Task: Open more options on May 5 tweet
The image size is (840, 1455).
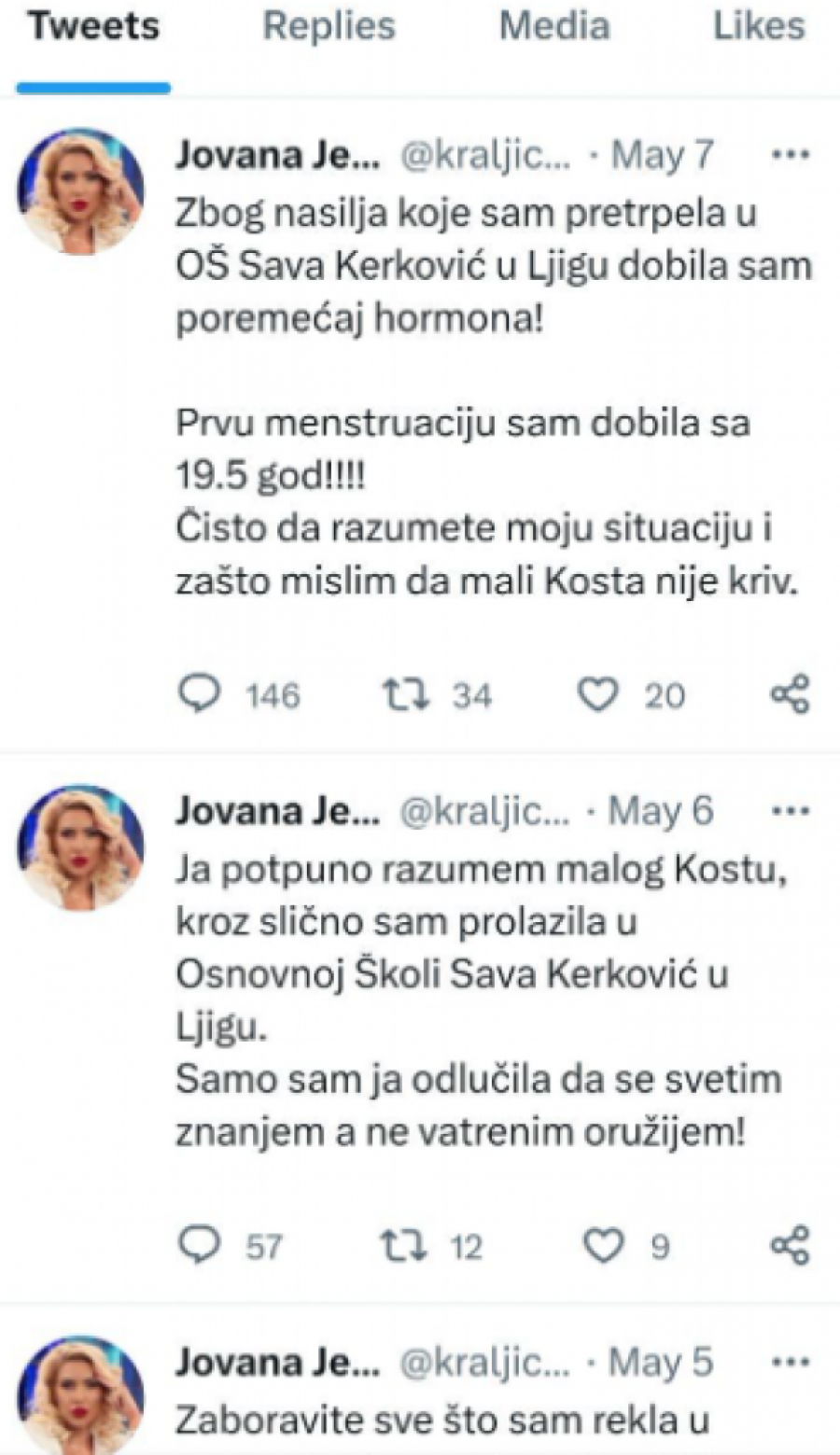Action: pos(791,1363)
